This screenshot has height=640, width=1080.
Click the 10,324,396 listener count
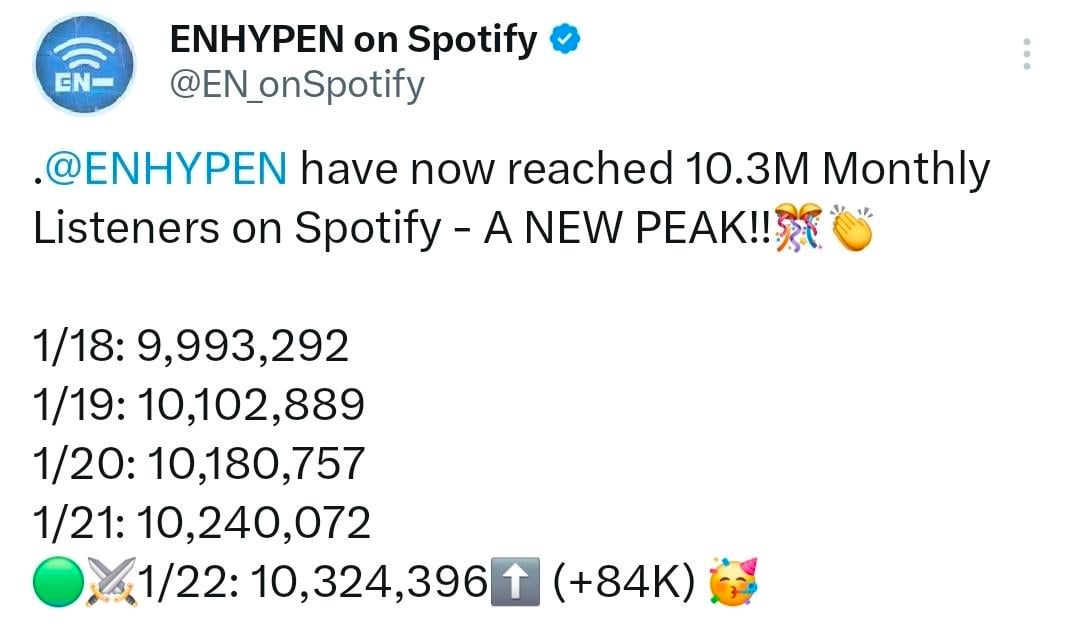368,581
